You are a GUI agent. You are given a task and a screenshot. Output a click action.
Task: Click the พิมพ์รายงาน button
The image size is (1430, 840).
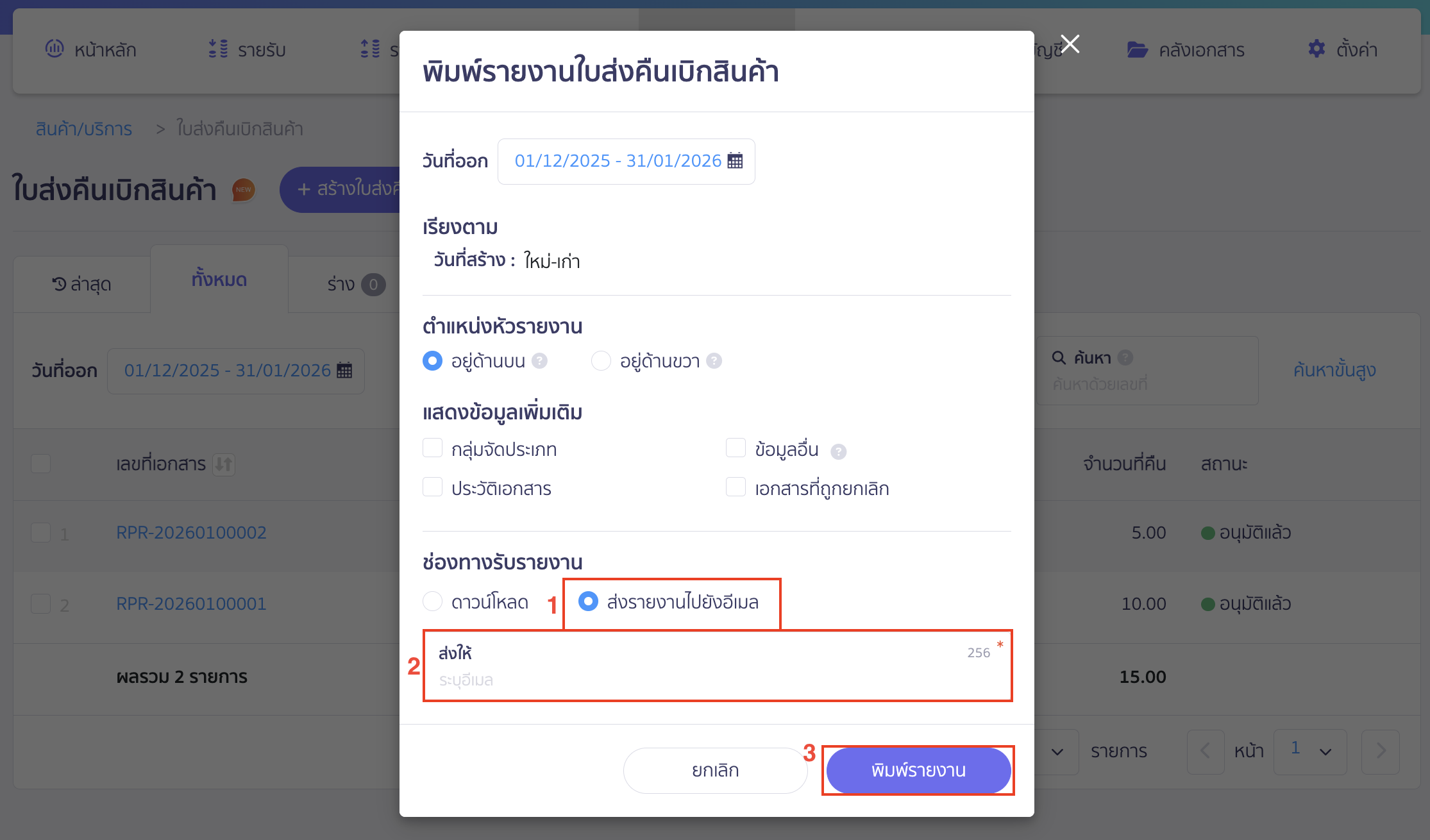(918, 770)
